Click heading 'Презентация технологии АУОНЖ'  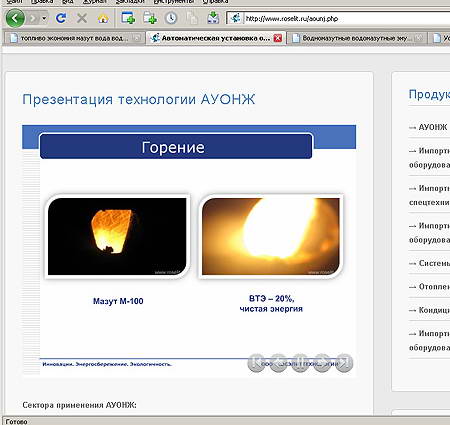(139, 99)
